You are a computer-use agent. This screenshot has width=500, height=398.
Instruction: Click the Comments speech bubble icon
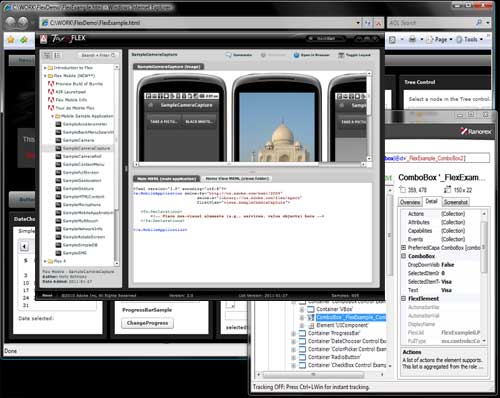tap(228, 55)
